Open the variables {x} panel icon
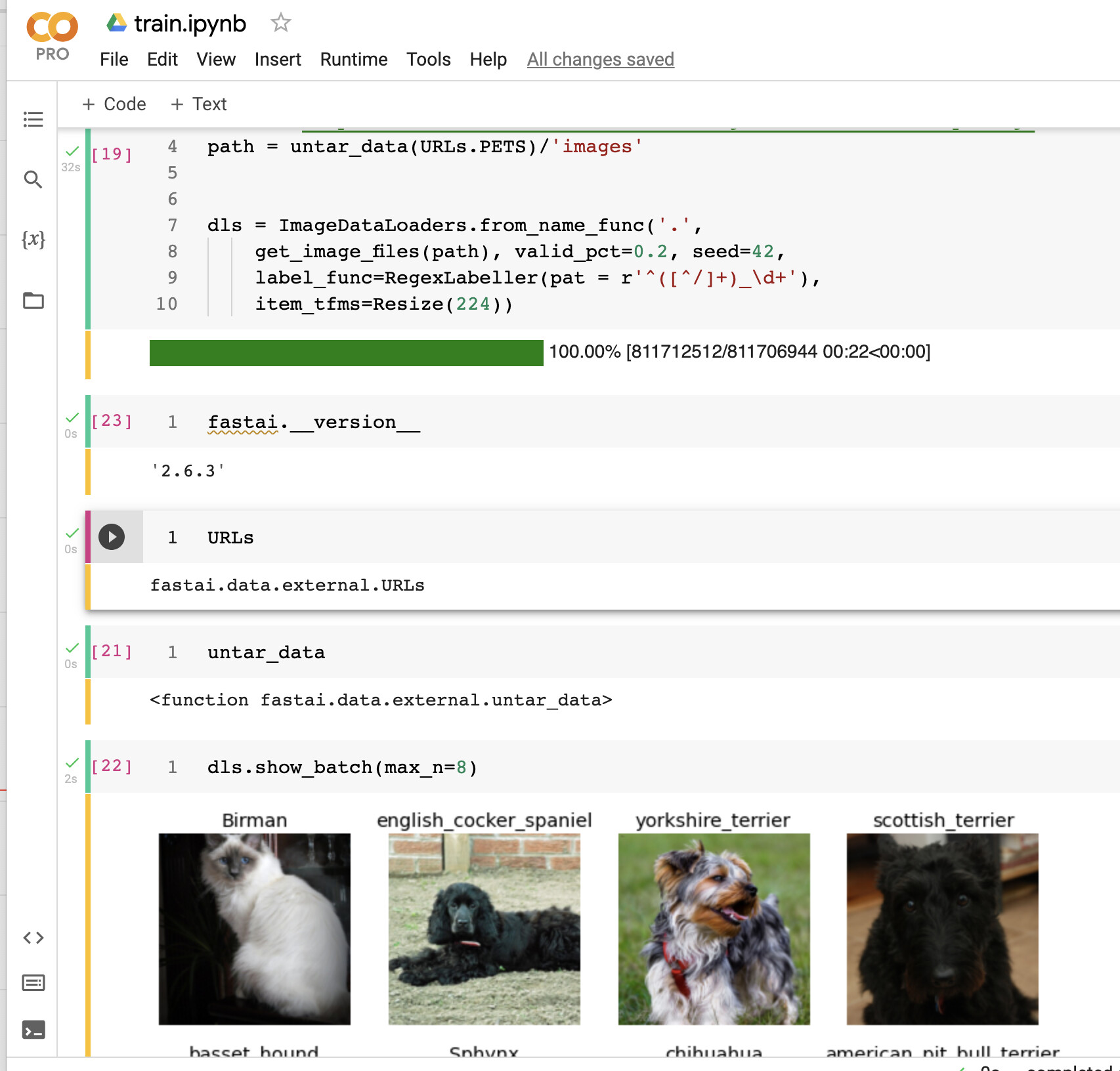 click(33, 240)
